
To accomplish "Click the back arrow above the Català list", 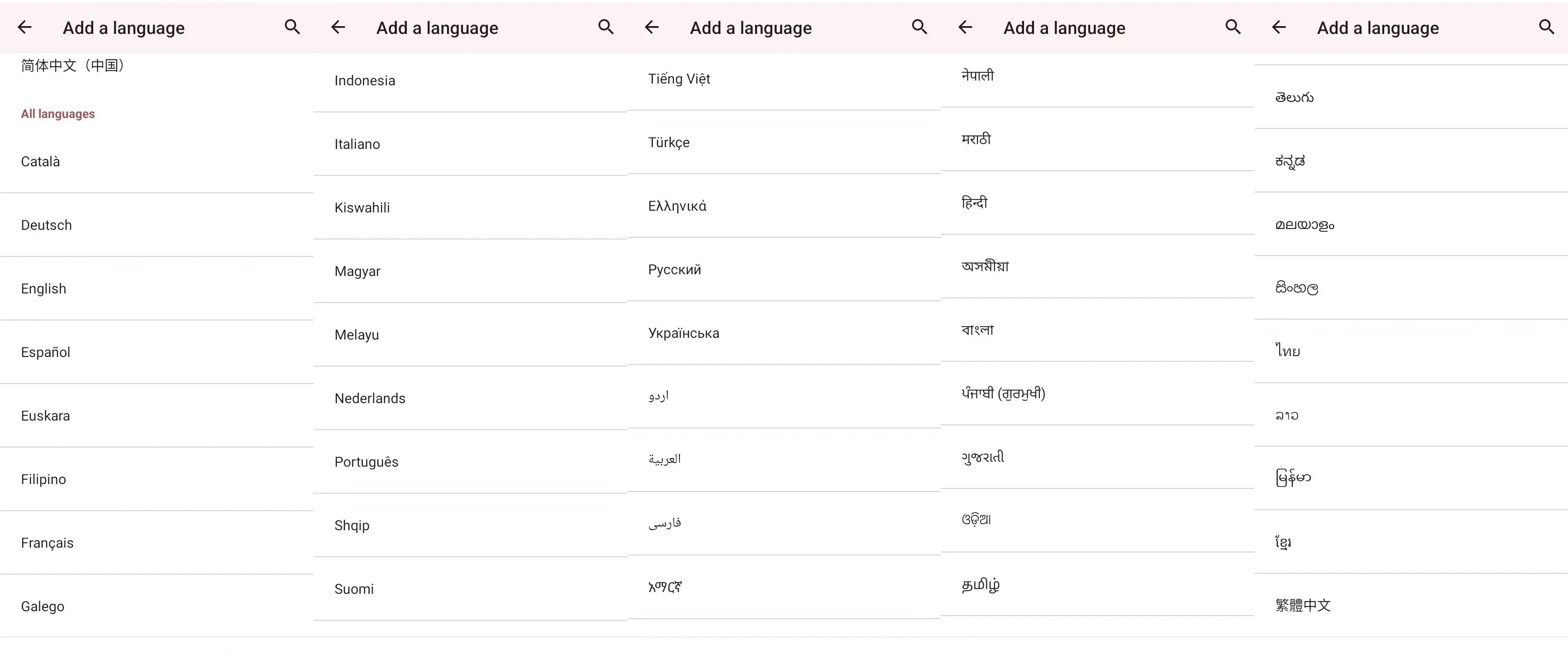I will coord(24,27).
